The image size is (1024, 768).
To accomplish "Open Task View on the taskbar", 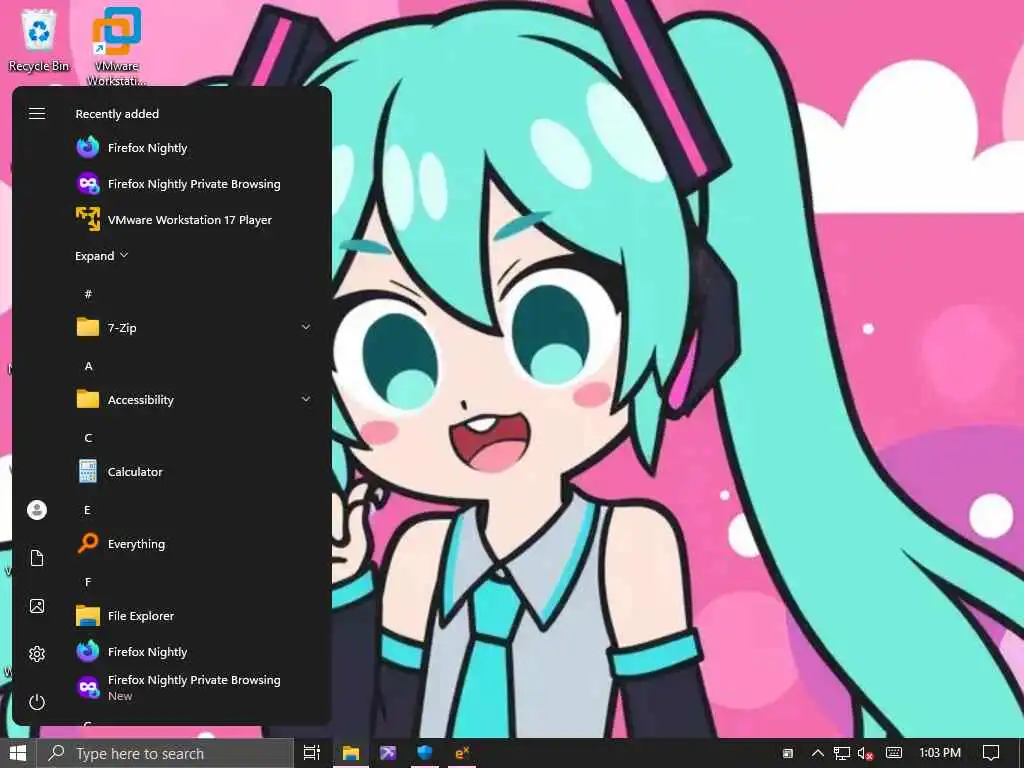I will coord(312,753).
